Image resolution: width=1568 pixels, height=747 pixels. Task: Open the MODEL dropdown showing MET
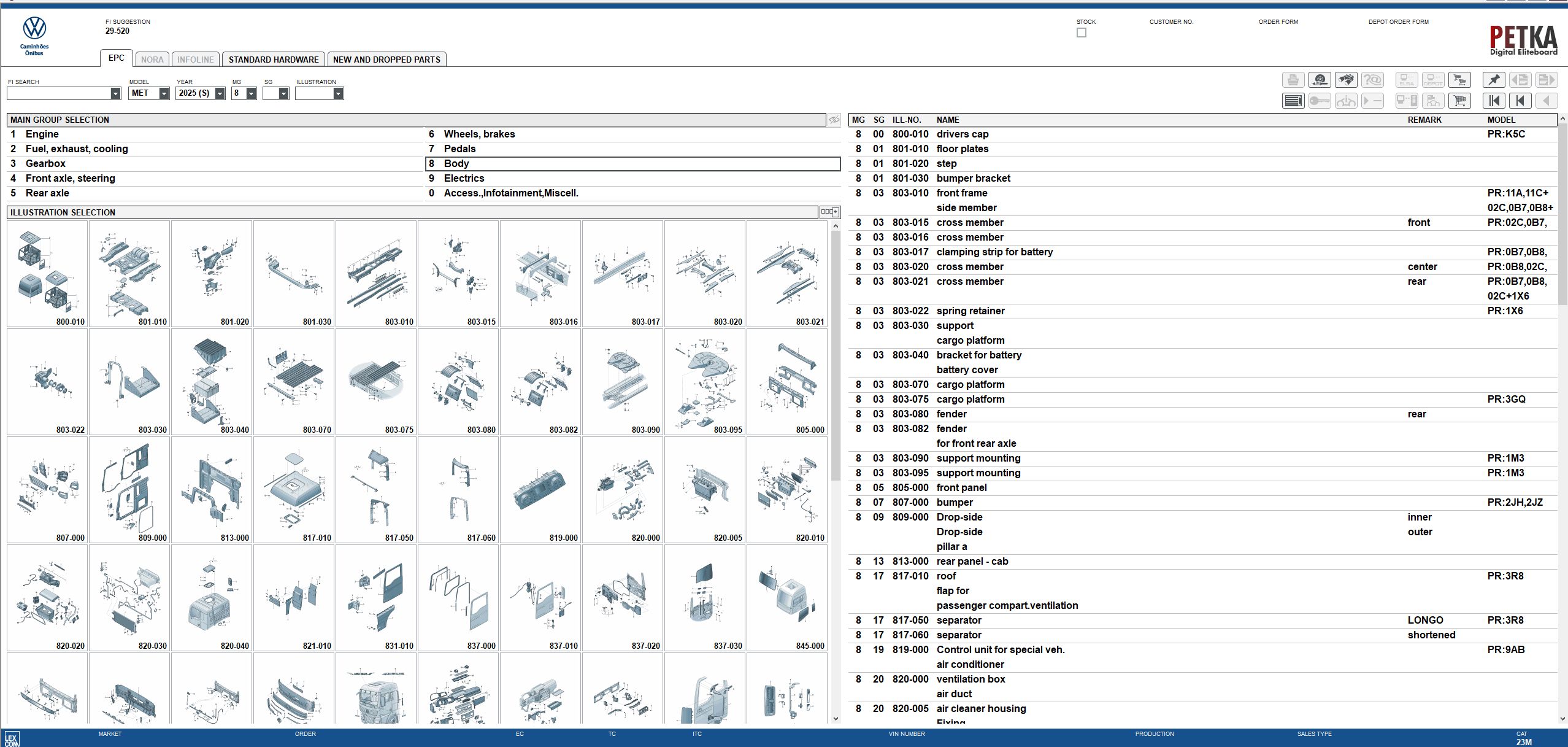[x=163, y=93]
